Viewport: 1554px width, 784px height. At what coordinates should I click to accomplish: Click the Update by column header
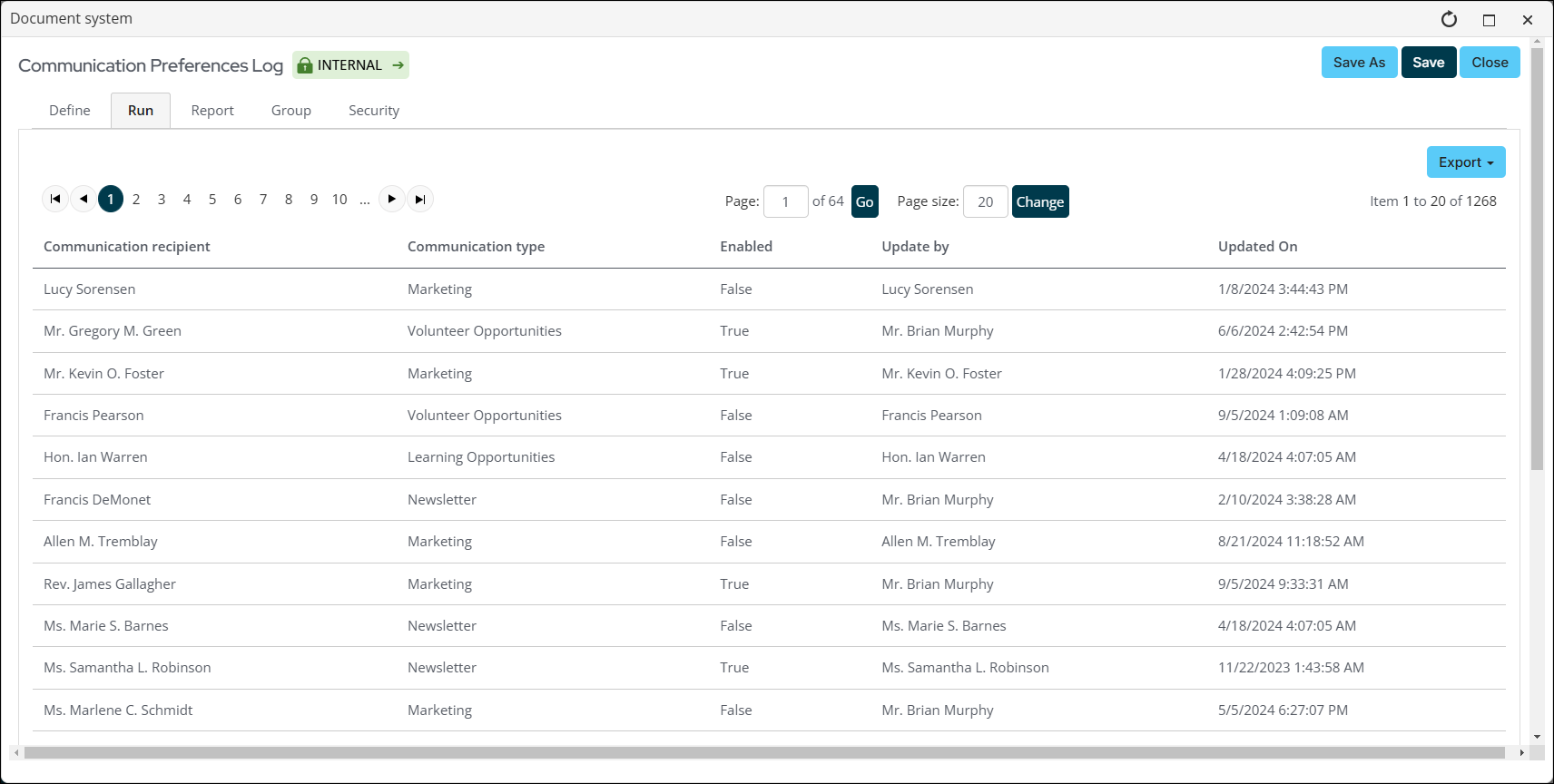point(915,247)
